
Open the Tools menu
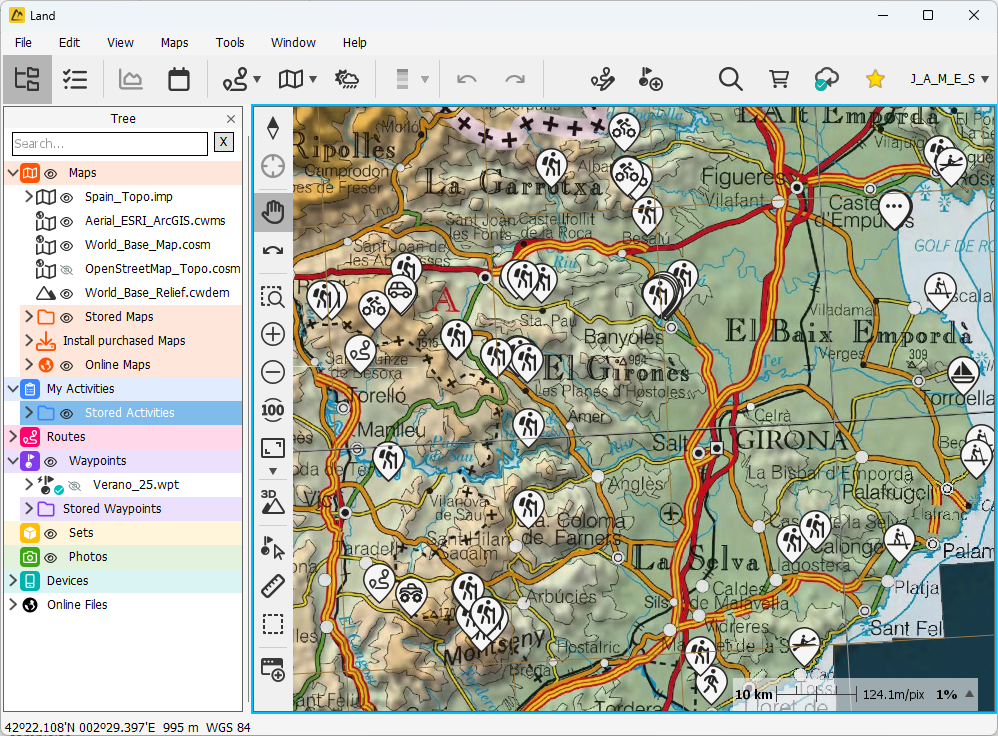pos(230,43)
